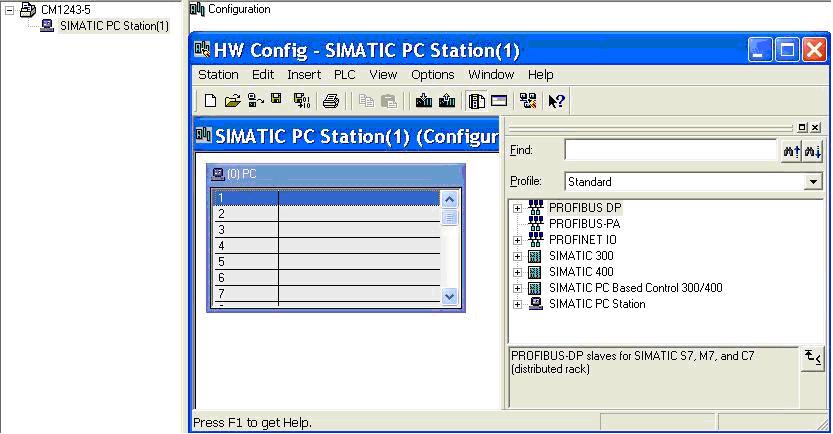The width and height of the screenshot is (833, 434).
Task: Click the Open folder toolbar icon
Action: (x=232, y=100)
